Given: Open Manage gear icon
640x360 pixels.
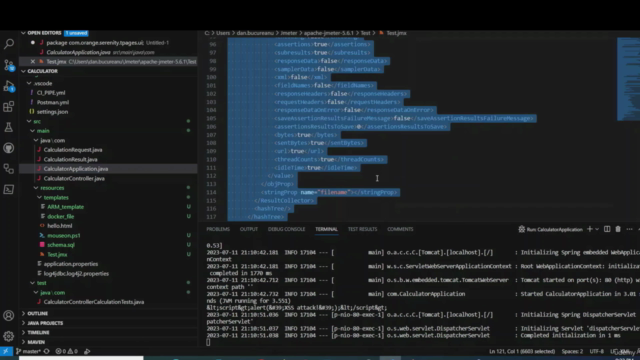Looking at the screenshot, I should click(9, 336).
